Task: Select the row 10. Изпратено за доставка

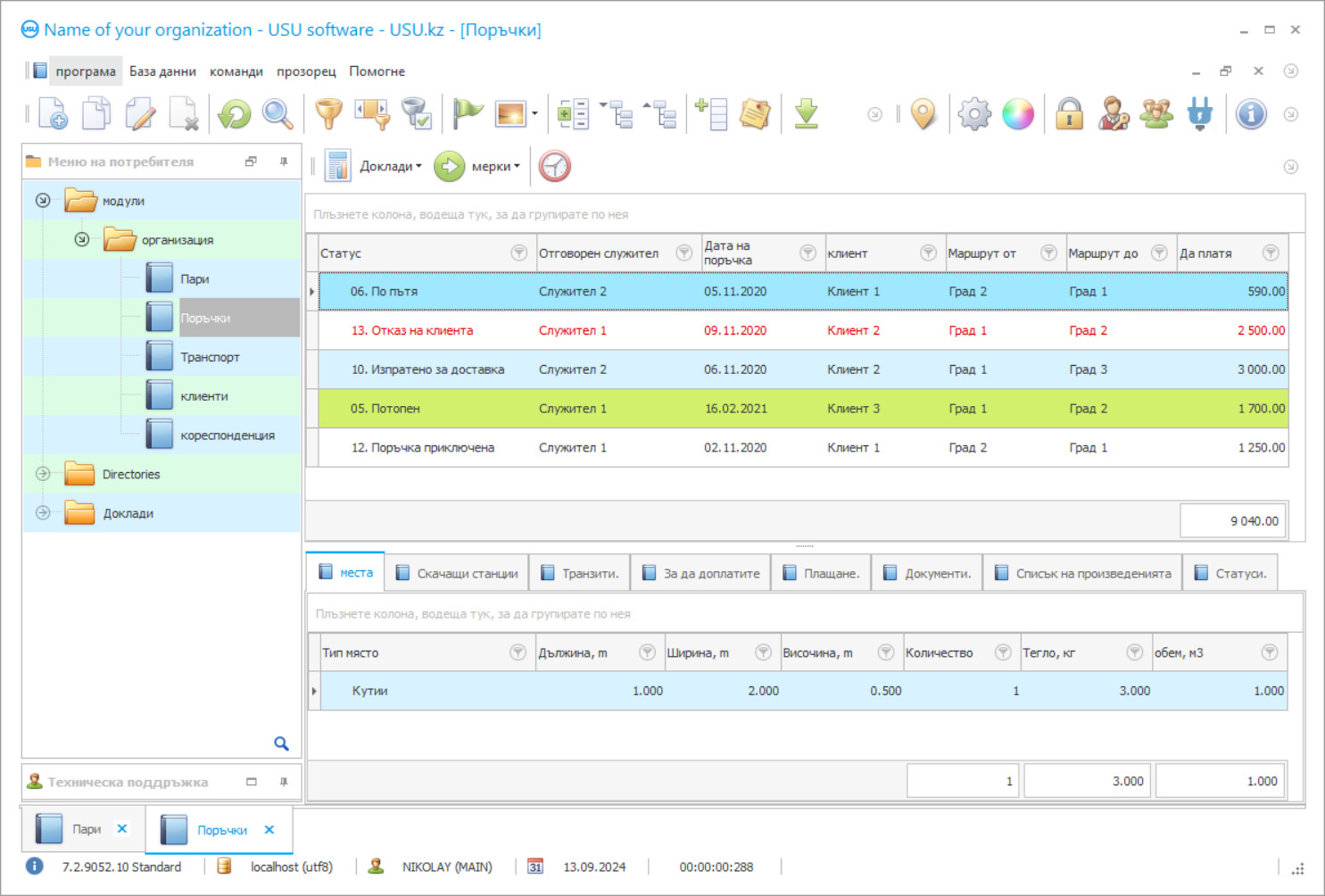Action: click(803, 369)
